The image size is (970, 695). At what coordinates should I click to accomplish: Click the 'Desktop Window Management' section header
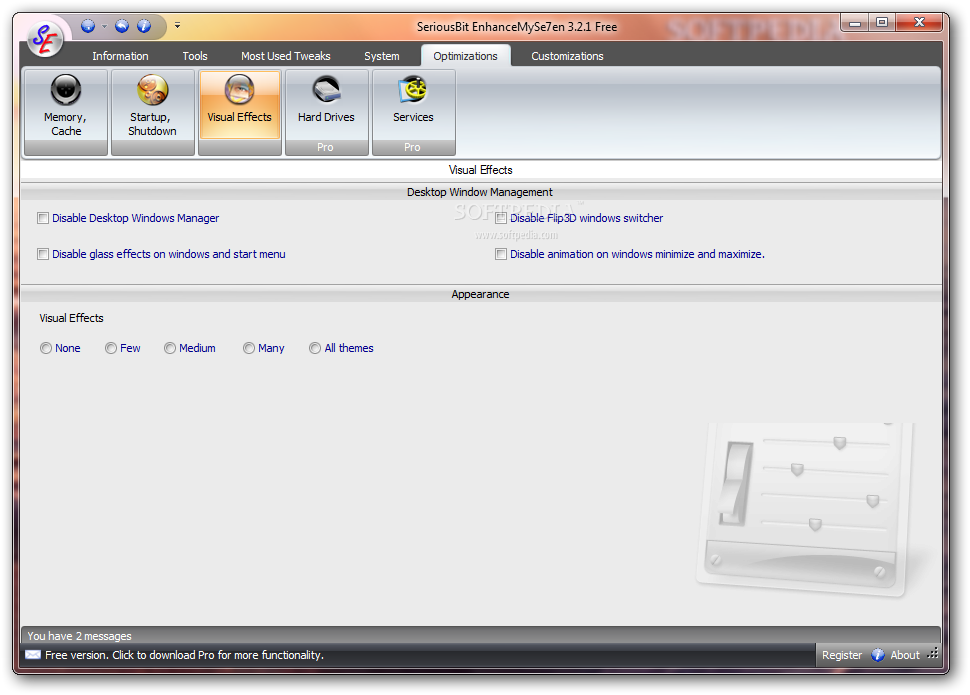pyautogui.click(x=480, y=192)
